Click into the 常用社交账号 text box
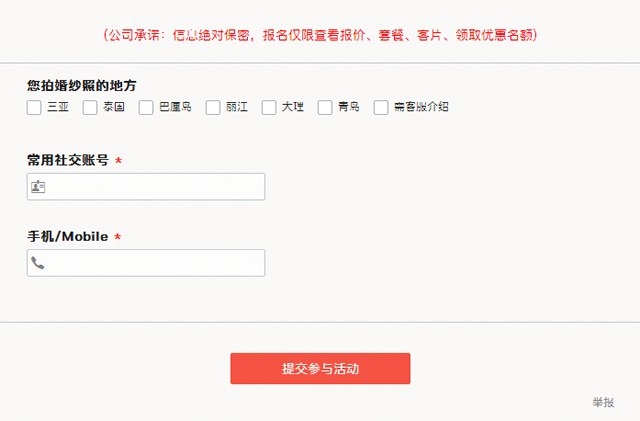The image size is (640, 421). coord(155,187)
